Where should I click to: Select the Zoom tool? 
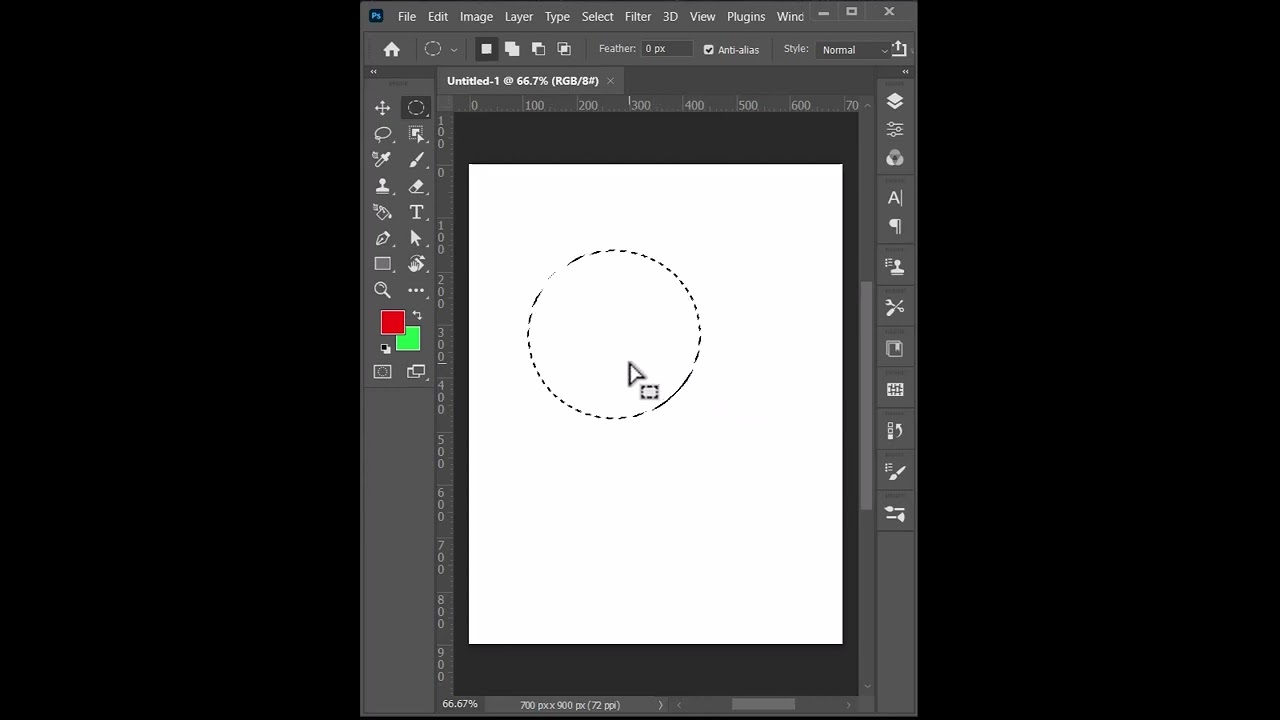[383, 290]
